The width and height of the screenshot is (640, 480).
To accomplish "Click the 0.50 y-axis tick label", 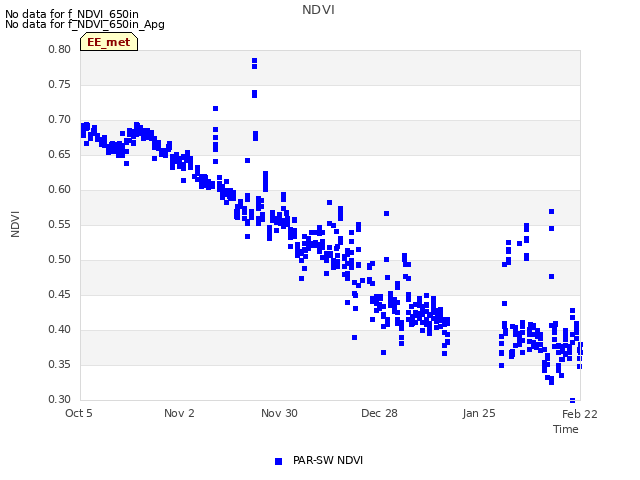I will pyautogui.click(x=60, y=260).
